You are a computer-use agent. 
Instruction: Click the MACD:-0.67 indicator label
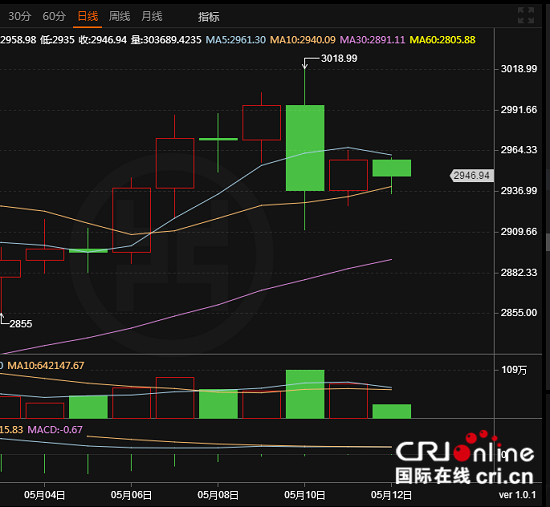pyautogui.click(x=55, y=429)
